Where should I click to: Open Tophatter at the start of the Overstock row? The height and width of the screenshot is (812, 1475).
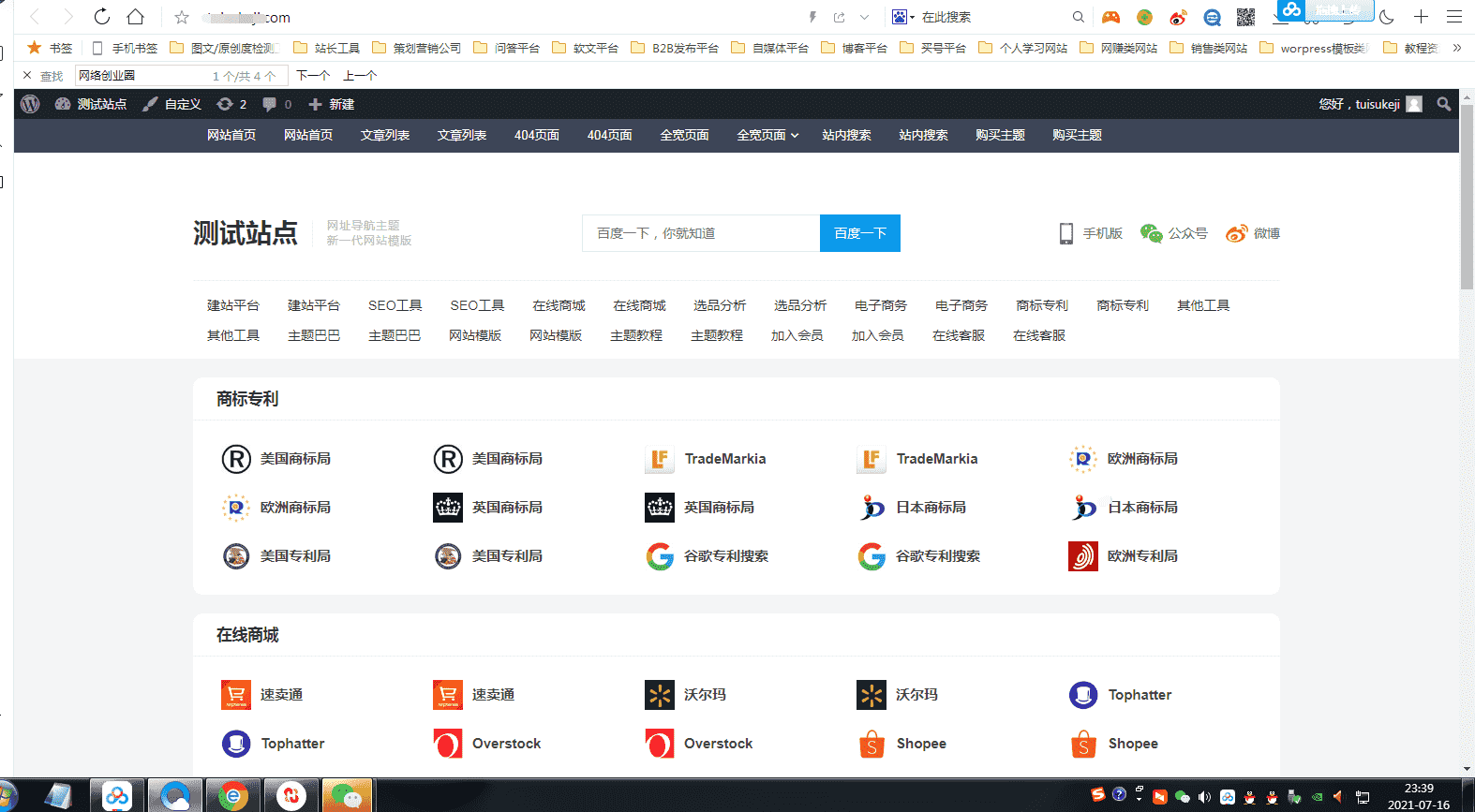(x=274, y=744)
